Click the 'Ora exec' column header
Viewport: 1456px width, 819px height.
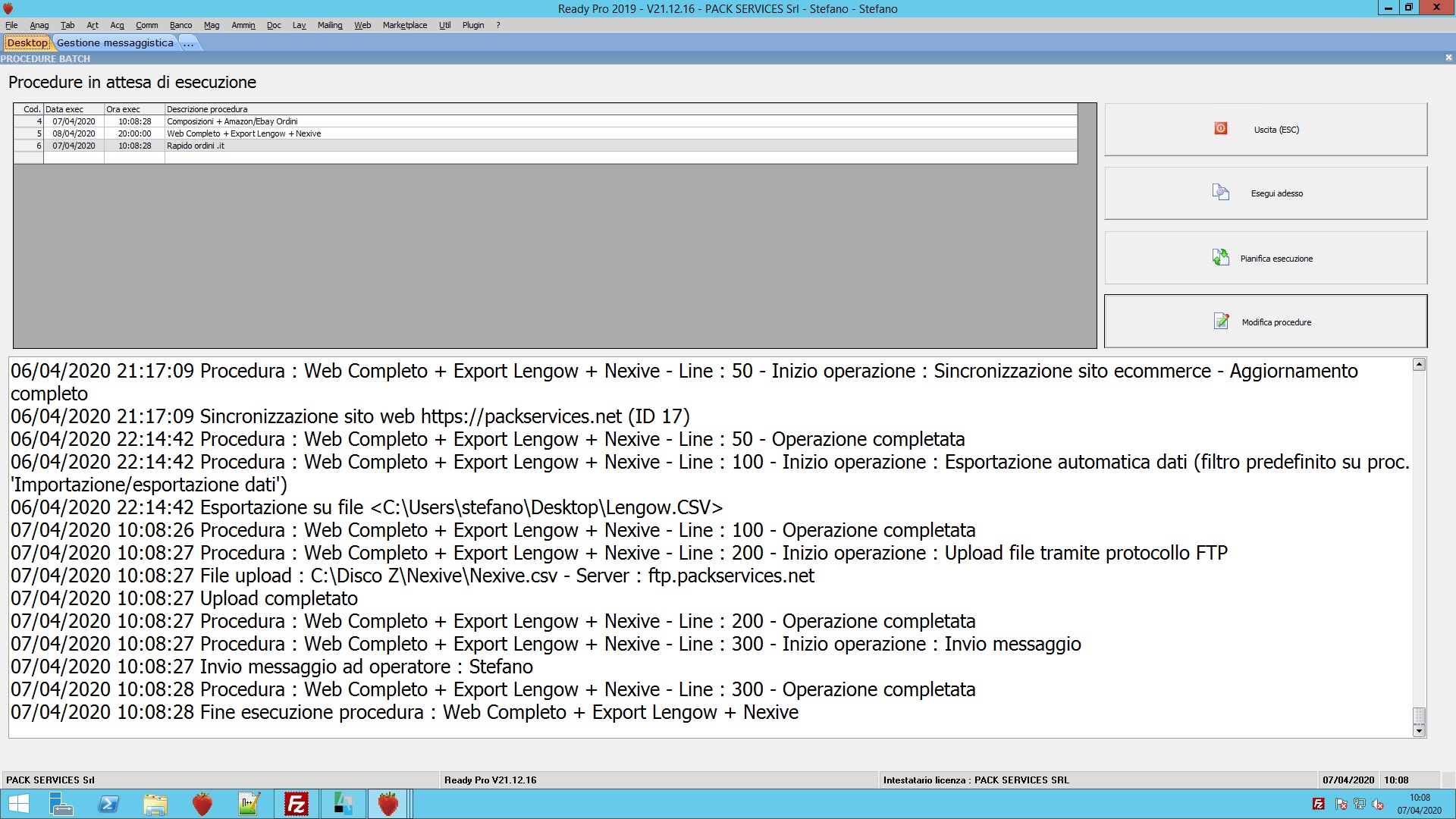pyautogui.click(x=134, y=109)
